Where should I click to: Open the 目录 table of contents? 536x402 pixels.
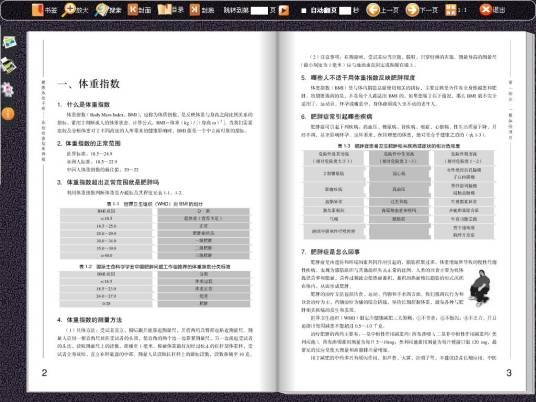171,10
